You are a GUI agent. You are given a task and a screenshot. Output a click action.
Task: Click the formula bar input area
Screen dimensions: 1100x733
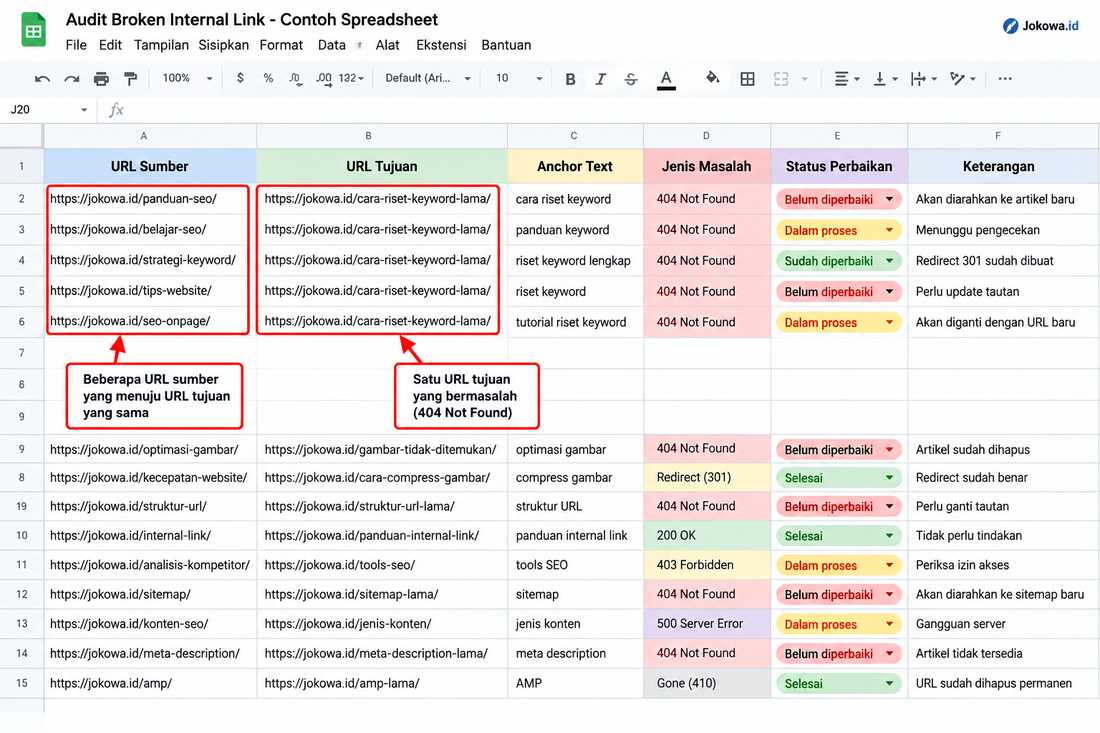[610, 109]
